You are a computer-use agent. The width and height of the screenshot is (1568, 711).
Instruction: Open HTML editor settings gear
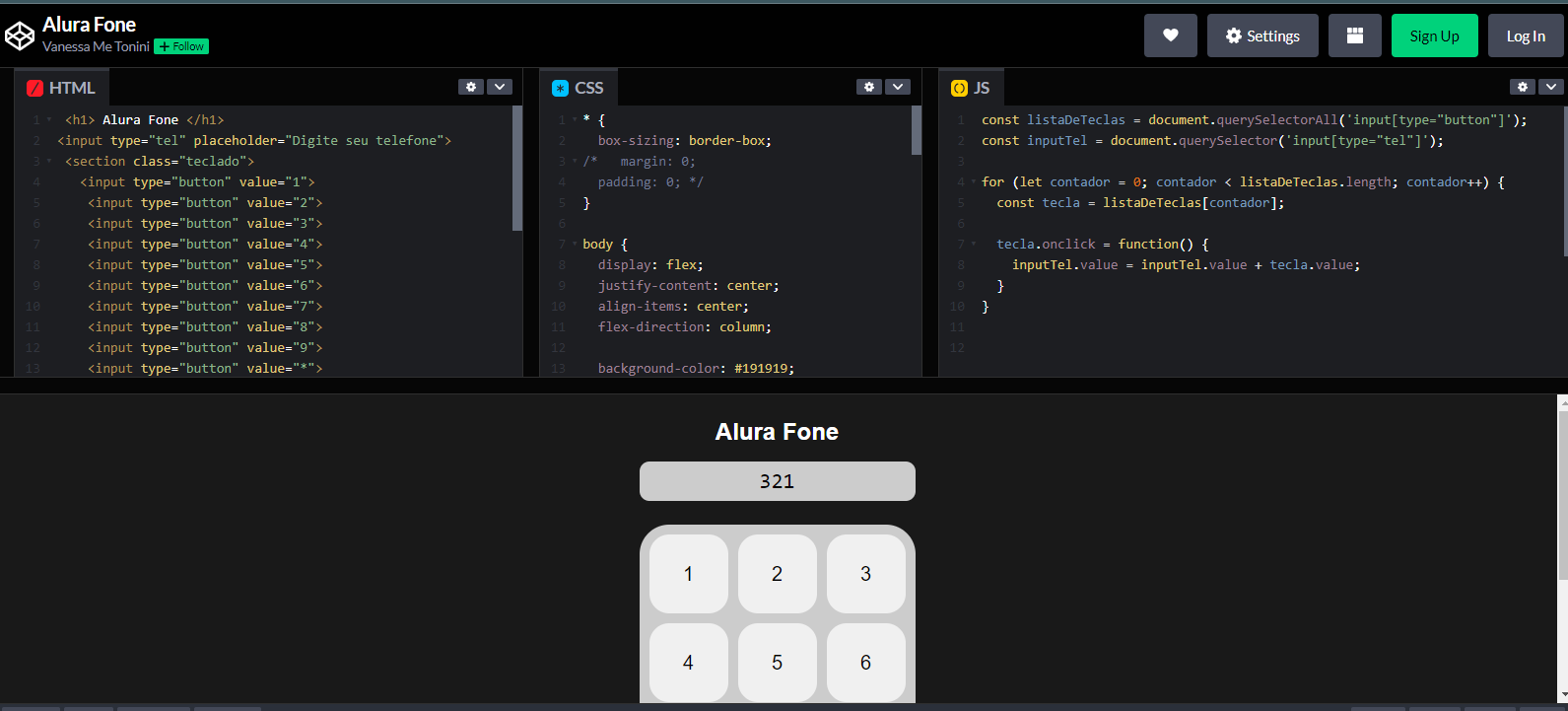tap(471, 87)
